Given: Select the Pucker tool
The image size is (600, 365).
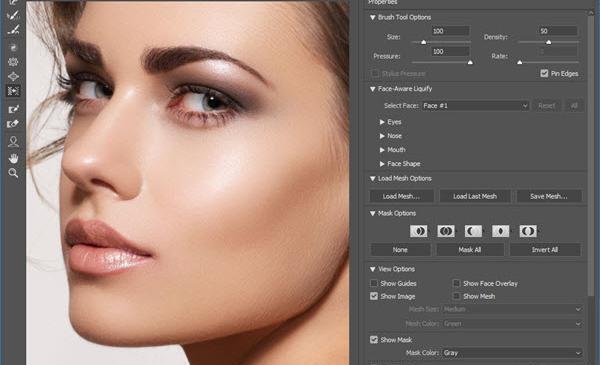Looking at the screenshot, I should (x=13, y=62).
